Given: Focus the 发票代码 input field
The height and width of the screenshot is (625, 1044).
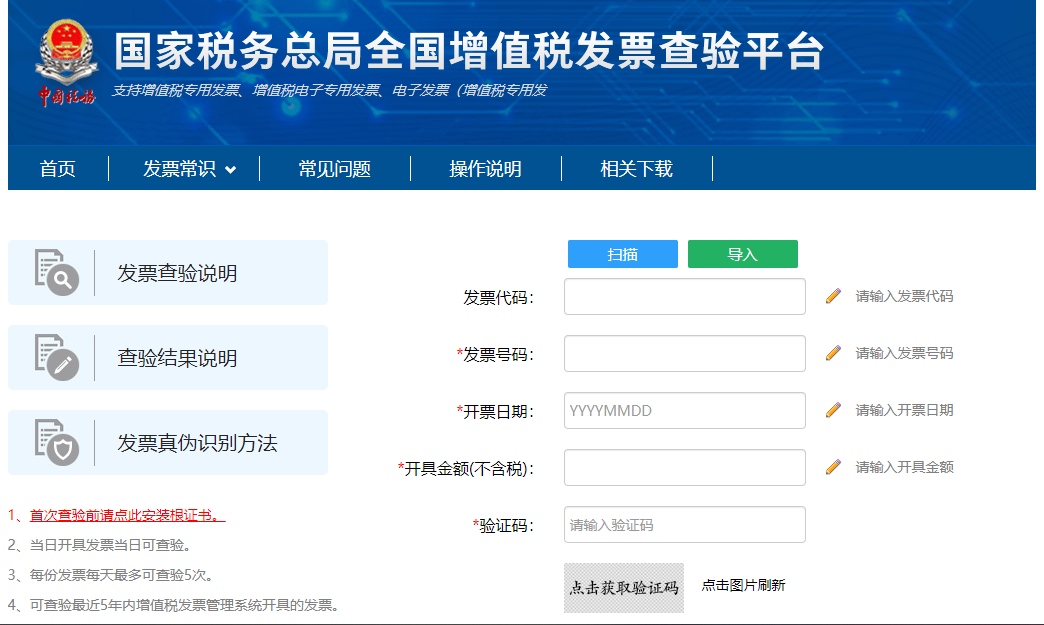Looking at the screenshot, I should click(684, 296).
